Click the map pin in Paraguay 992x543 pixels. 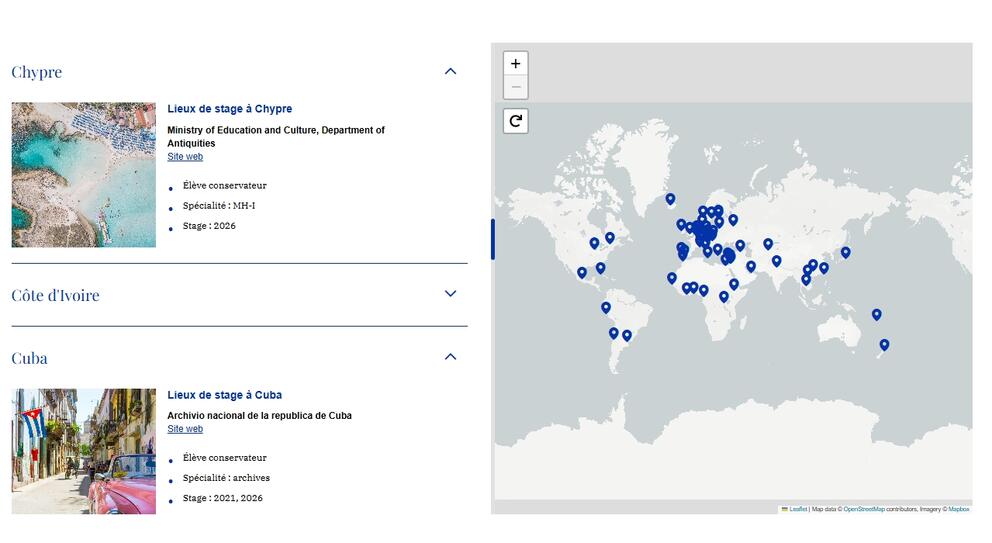[x=626, y=335]
